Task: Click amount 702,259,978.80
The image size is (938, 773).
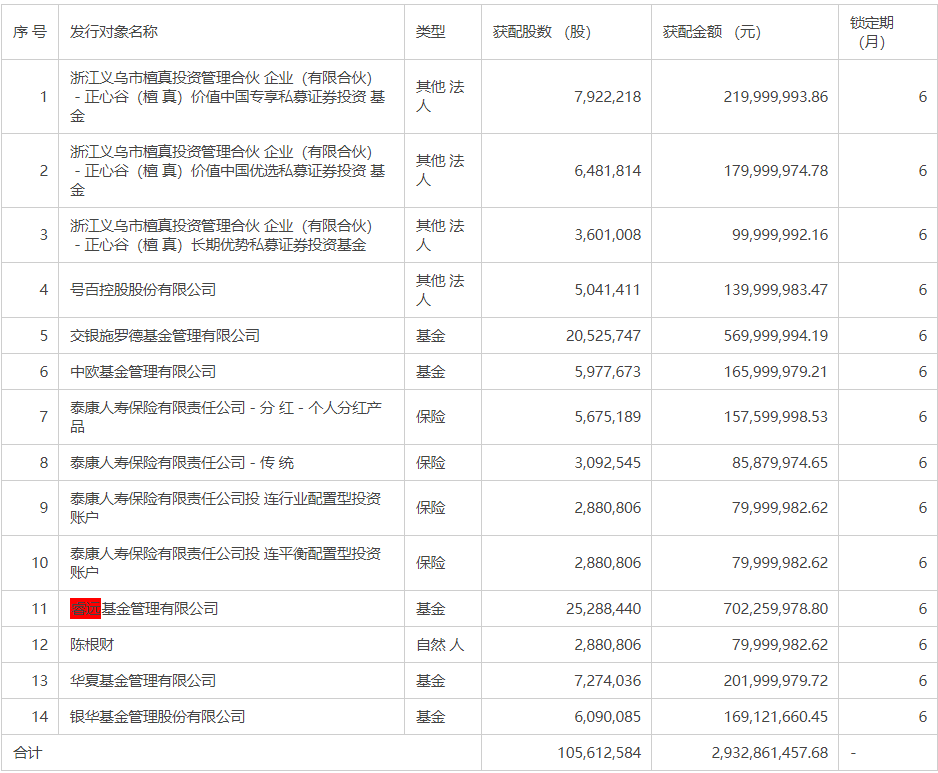Action: pyautogui.click(x=776, y=609)
